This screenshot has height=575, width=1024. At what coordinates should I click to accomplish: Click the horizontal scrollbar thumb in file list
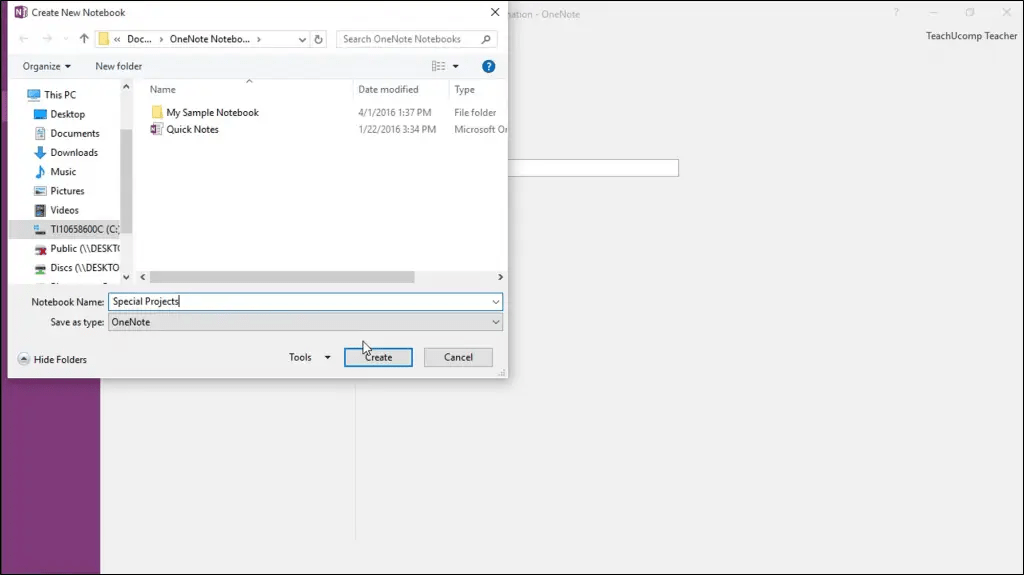pos(282,277)
